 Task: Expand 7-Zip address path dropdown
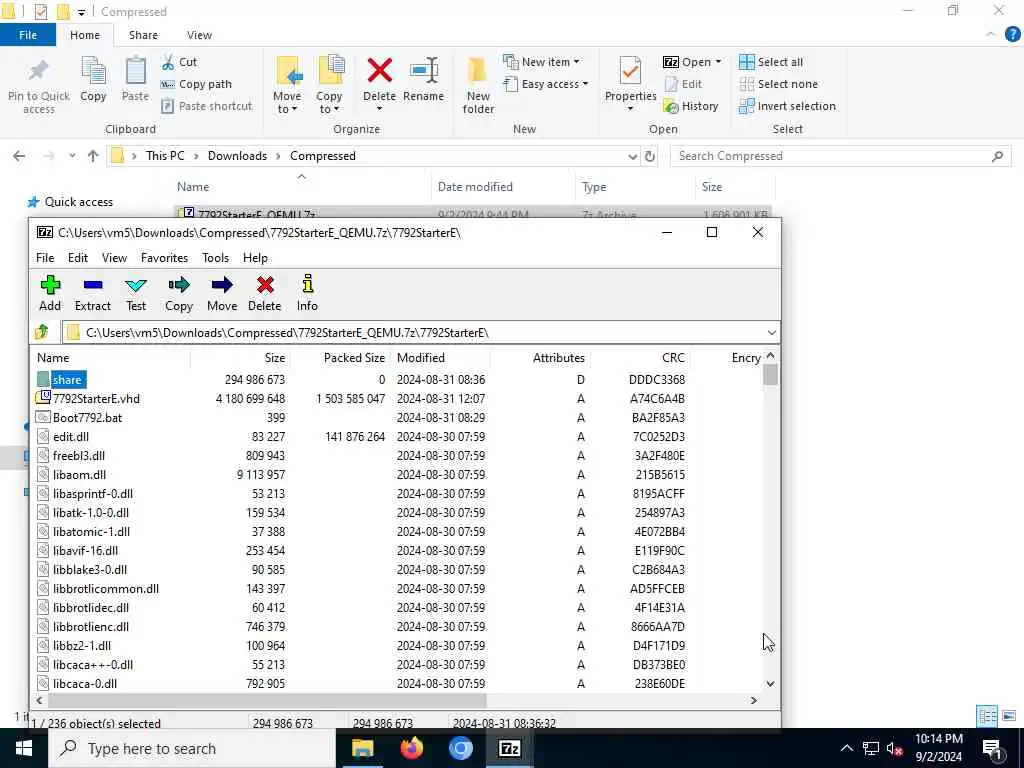click(x=771, y=332)
